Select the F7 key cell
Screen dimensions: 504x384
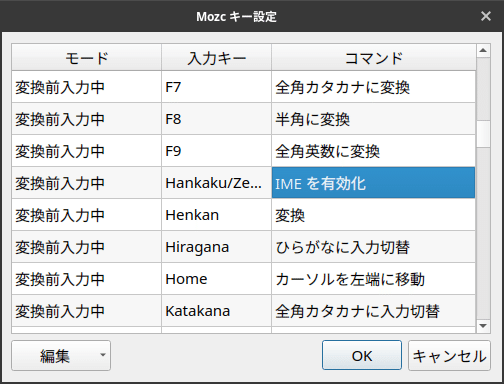click(x=217, y=87)
